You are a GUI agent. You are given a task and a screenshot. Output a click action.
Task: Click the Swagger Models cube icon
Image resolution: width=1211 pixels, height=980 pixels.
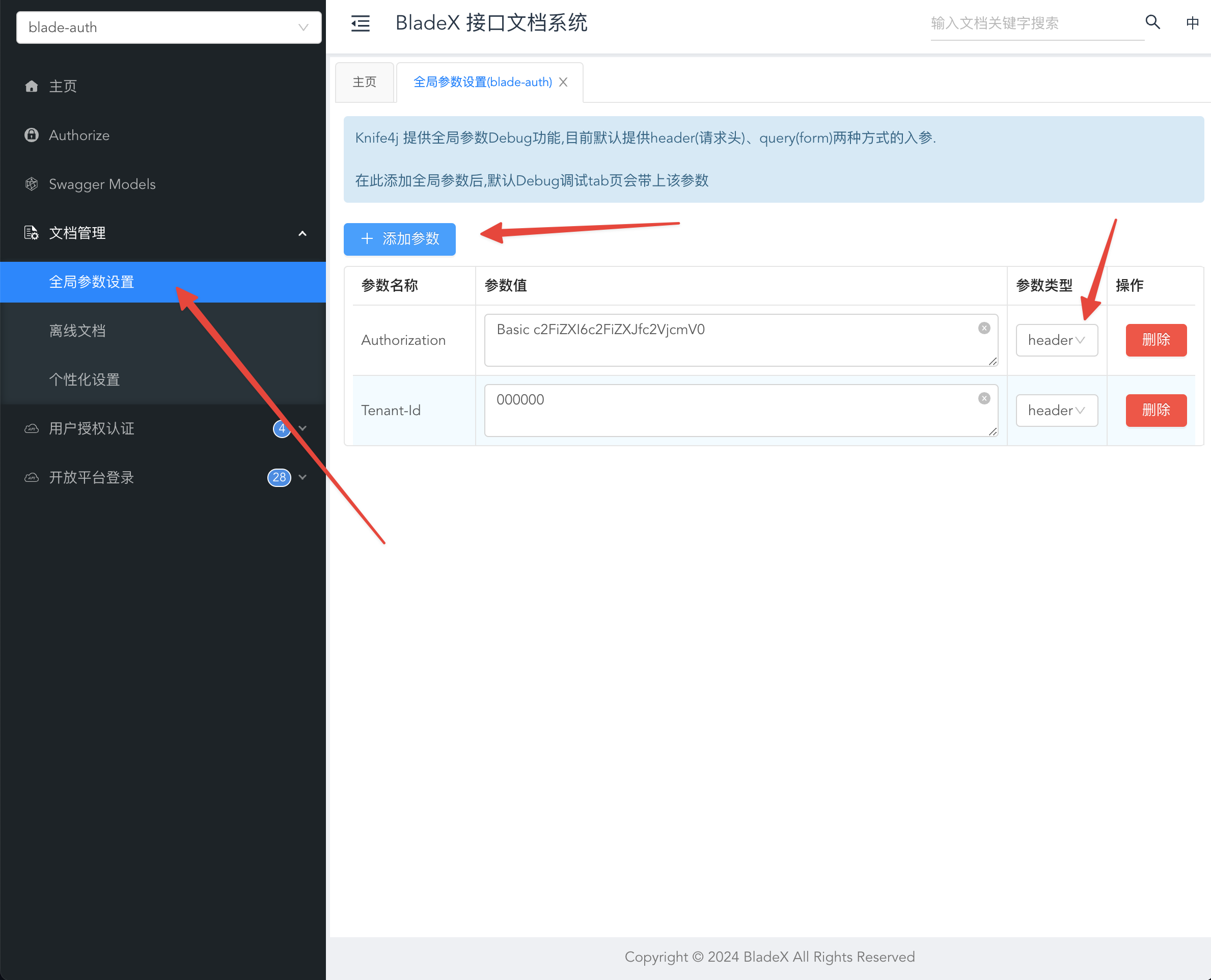coord(32,184)
